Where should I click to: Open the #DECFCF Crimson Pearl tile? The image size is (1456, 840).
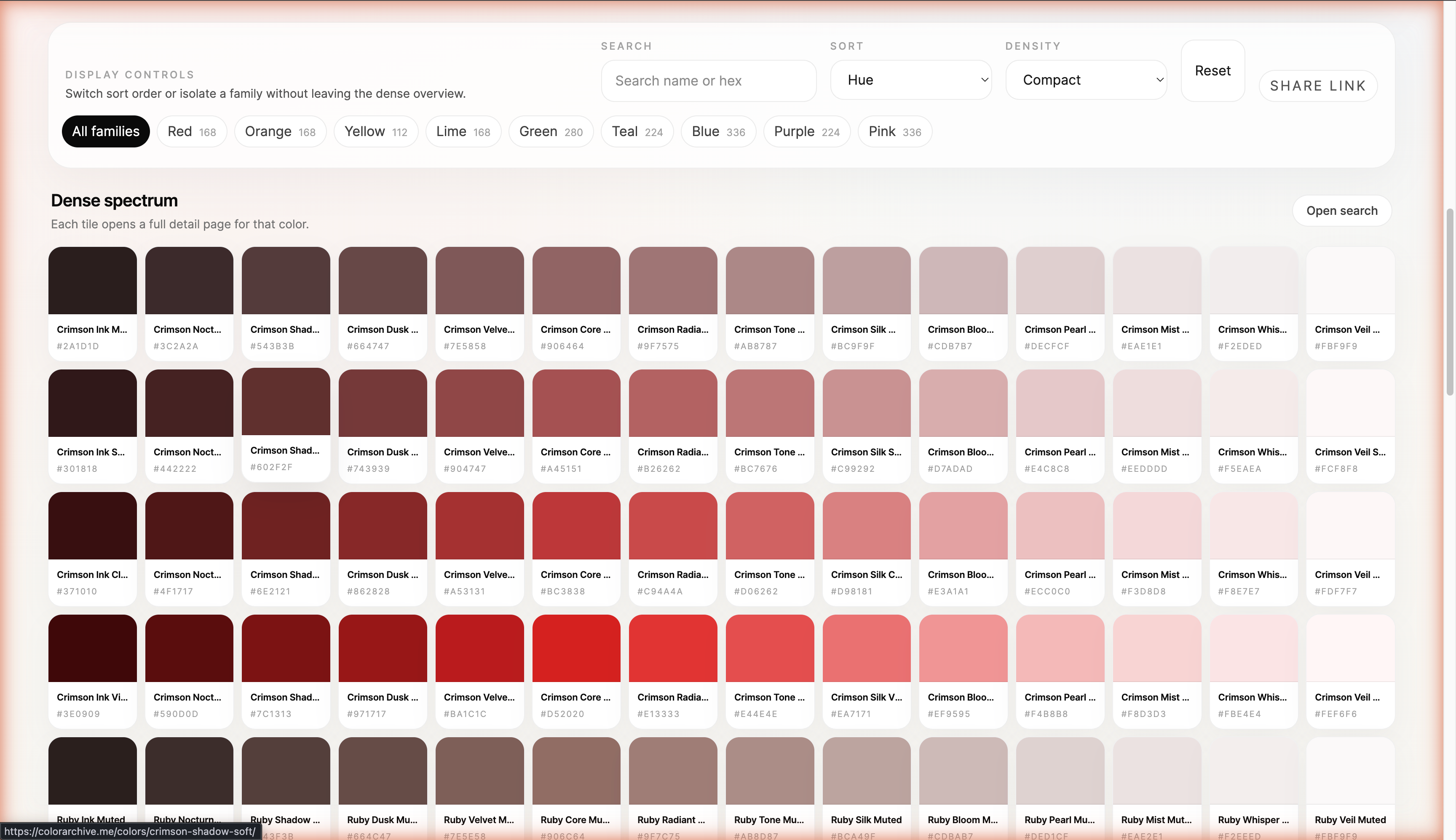[x=1060, y=303]
